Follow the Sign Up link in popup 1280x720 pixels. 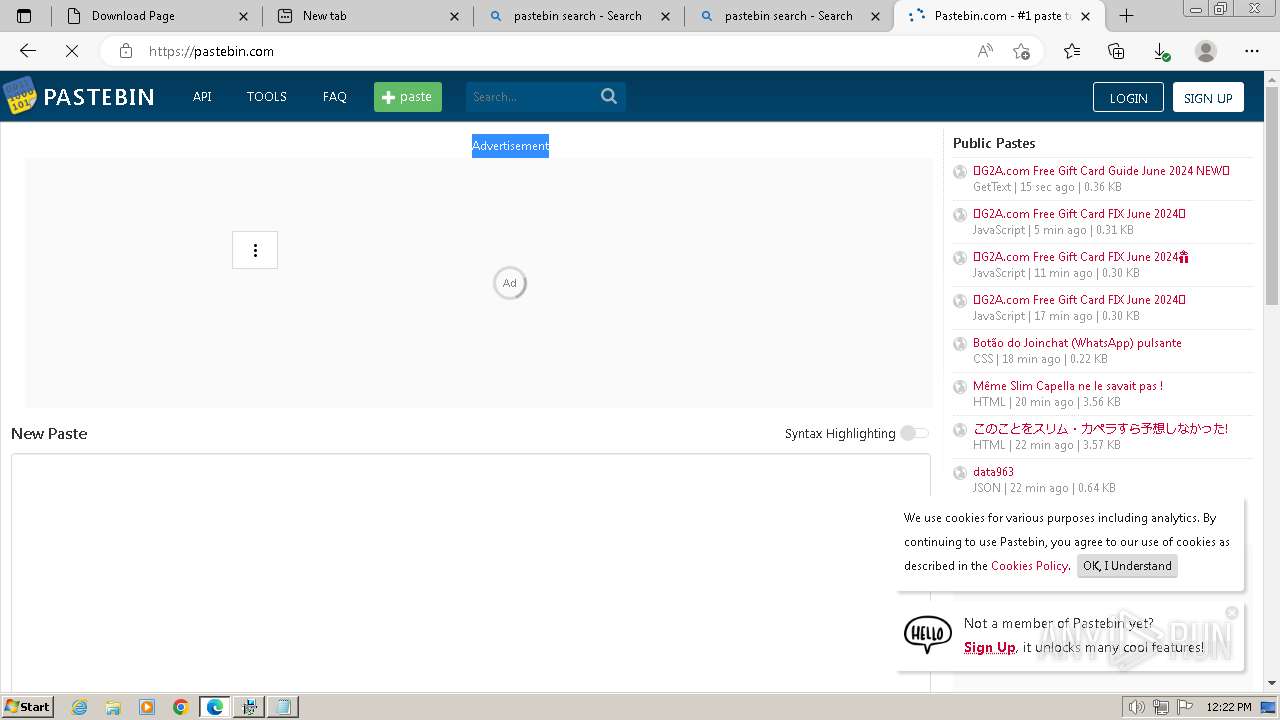click(x=990, y=647)
